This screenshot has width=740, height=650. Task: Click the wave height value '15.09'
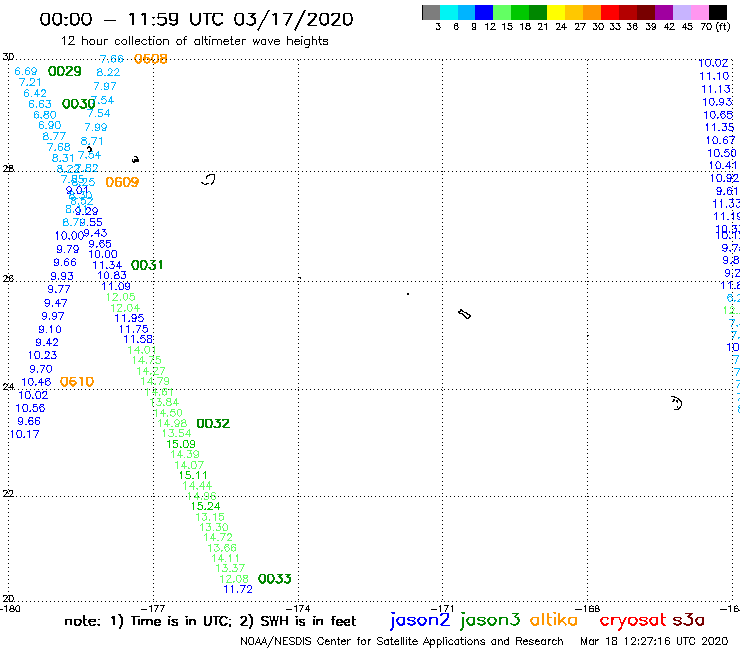tap(181, 444)
